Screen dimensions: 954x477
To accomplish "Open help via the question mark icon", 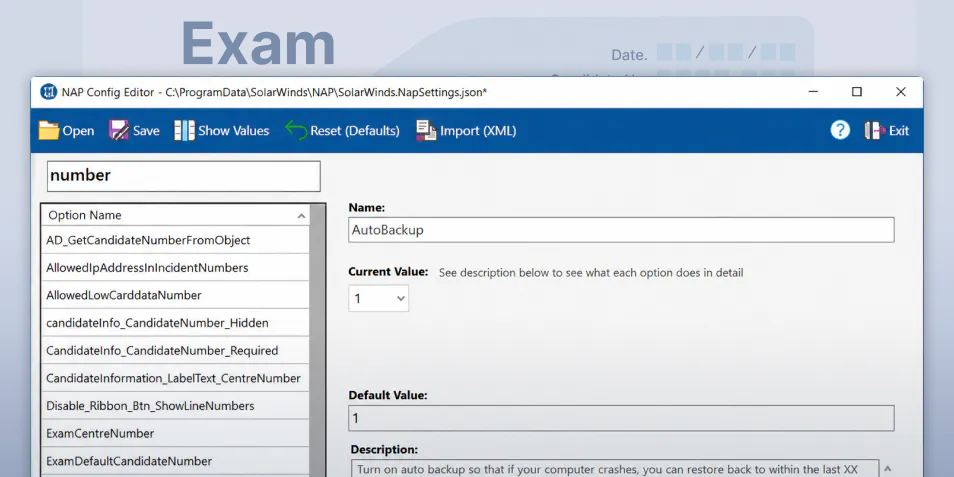I will coord(840,130).
